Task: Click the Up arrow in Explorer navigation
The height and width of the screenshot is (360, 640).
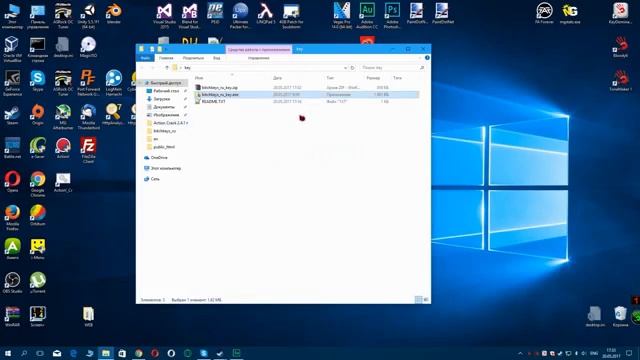Action: click(167, 68)
